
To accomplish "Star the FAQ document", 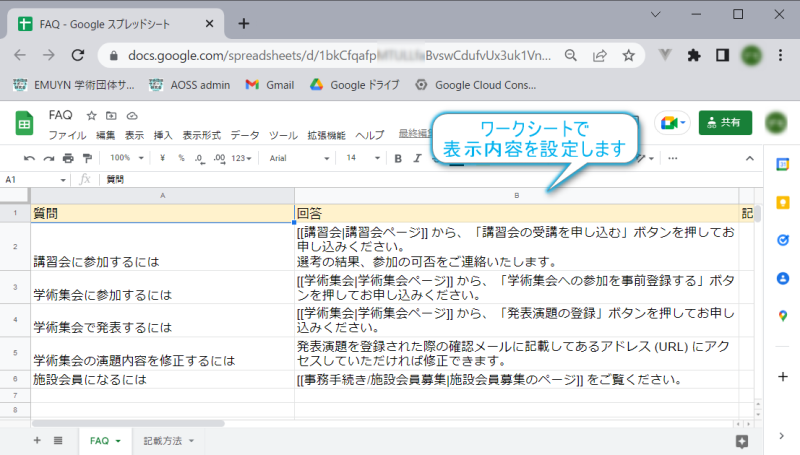I will click(91, 116).
